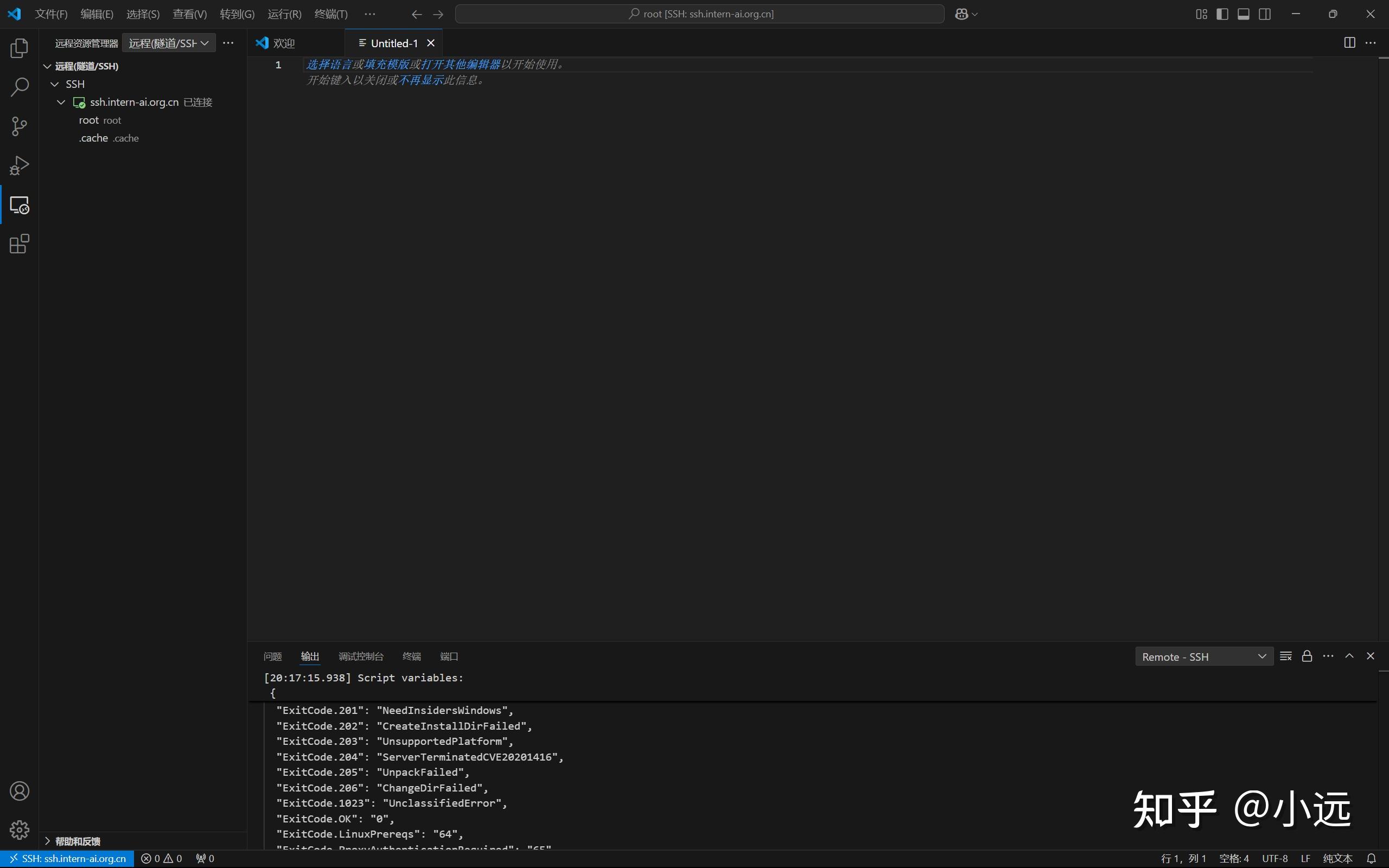Click the SSH remote indicator in status bar
Image resolution: width=1389 pixels, height=868 pixels.
pos(67,858)
